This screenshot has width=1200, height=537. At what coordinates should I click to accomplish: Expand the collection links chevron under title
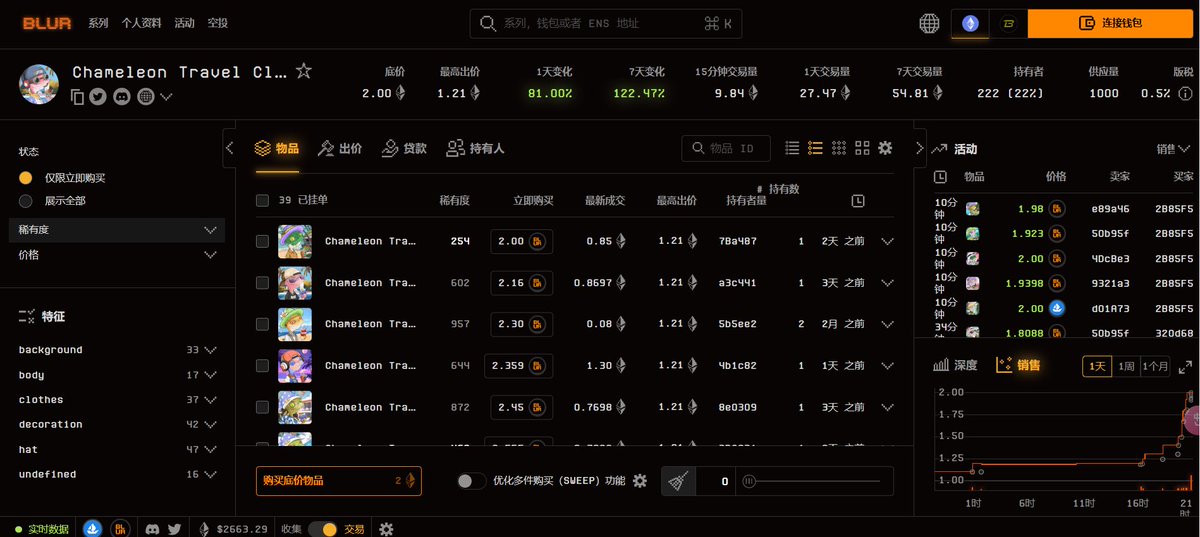[166, 97]
